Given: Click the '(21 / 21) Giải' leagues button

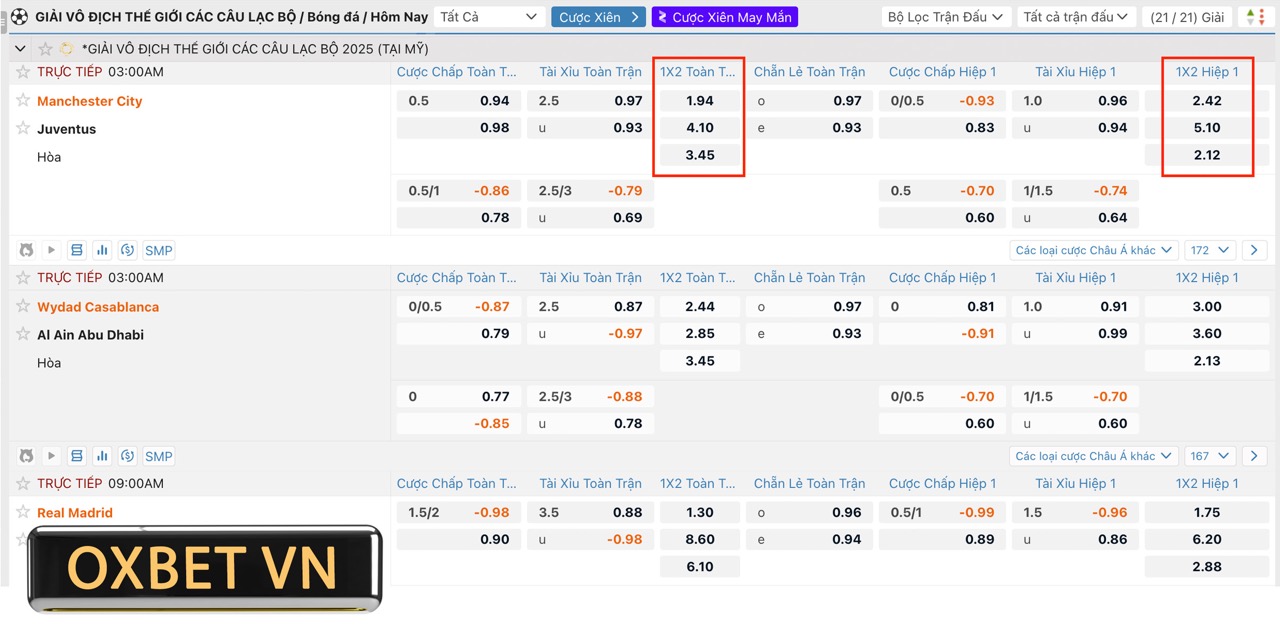Looking at the screenshot, I should pos(1187,17).
